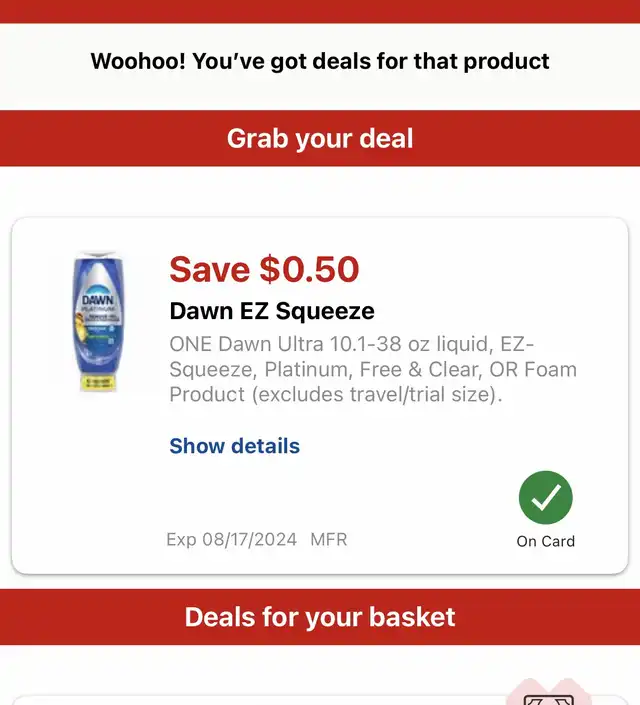
Task: Click the Show details link
Action: (x=234, y=446)
